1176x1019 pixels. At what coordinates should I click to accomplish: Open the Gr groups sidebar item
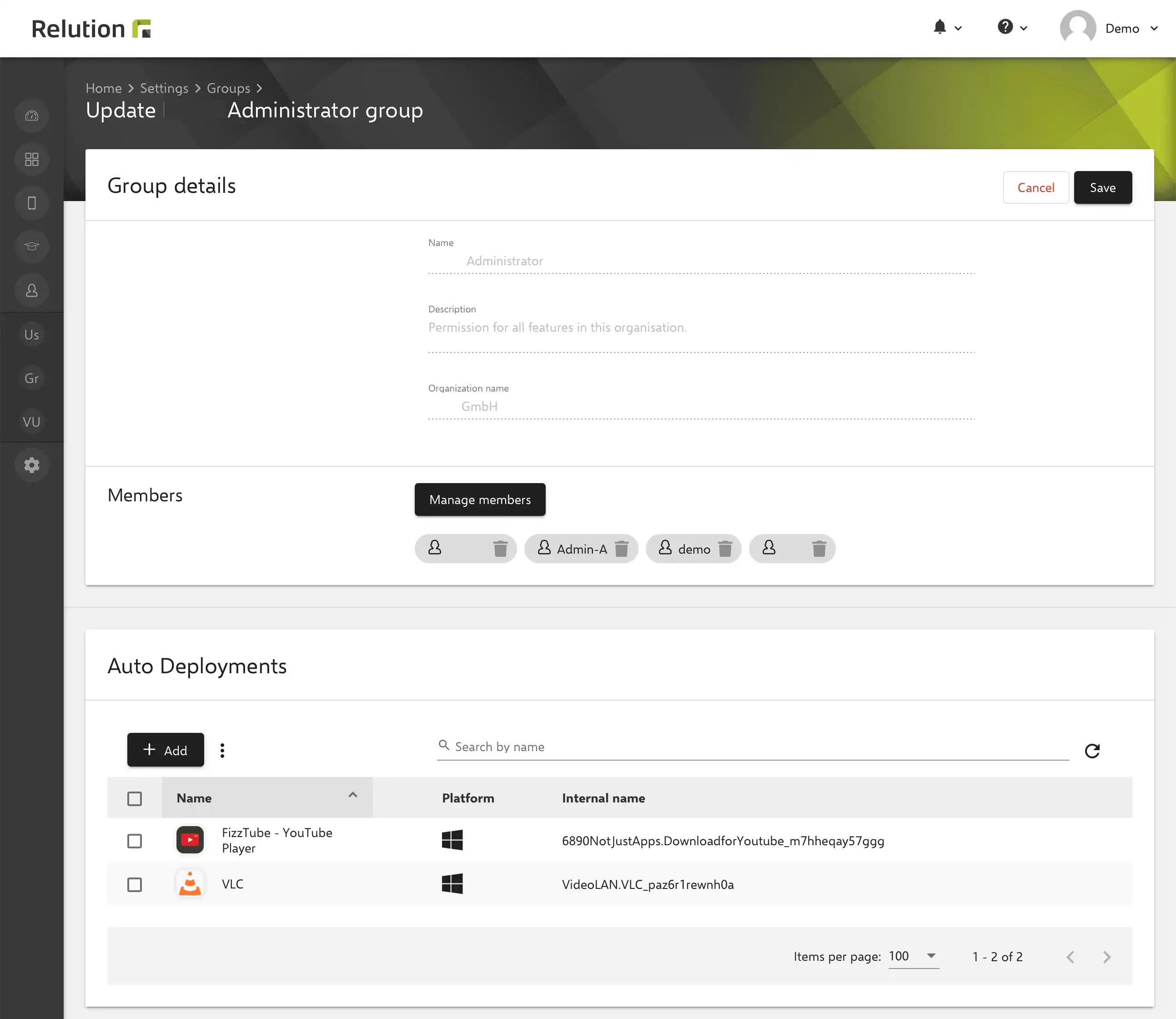(x=32, y=378)
